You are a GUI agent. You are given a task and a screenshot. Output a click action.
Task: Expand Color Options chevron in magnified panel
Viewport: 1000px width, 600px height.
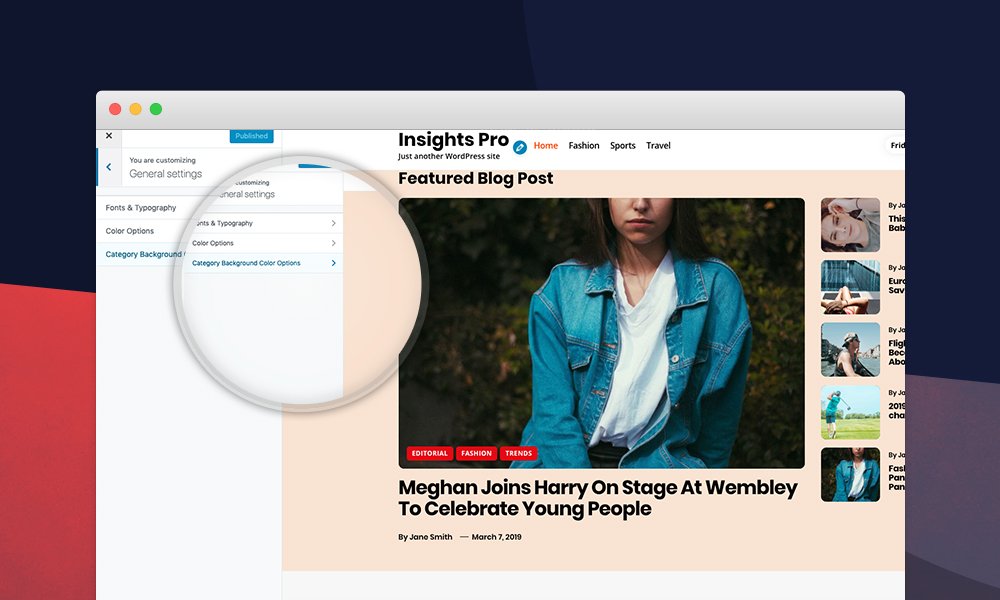click(334, 243)
